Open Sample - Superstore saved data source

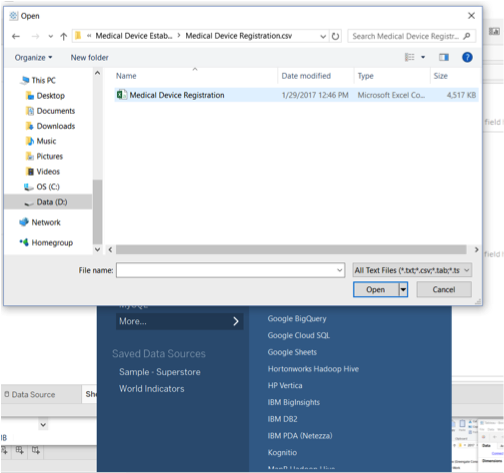160,372
